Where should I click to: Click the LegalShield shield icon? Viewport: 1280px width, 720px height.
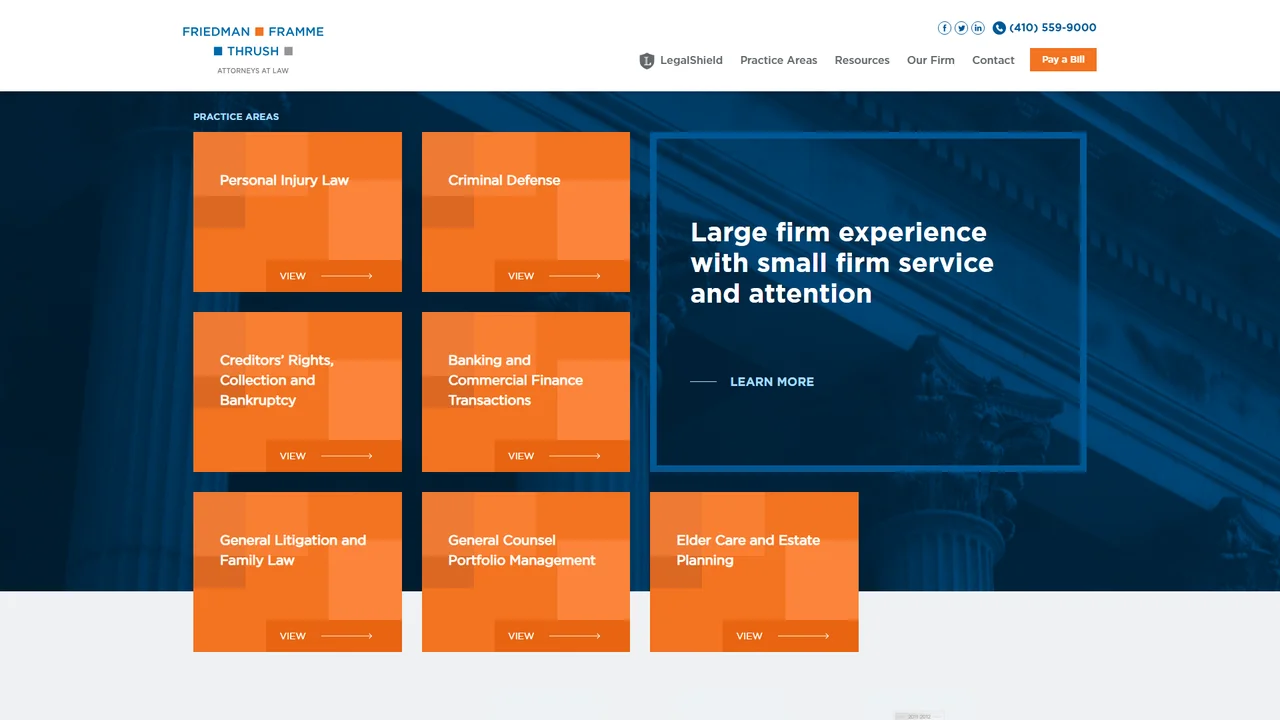[647, 61]
